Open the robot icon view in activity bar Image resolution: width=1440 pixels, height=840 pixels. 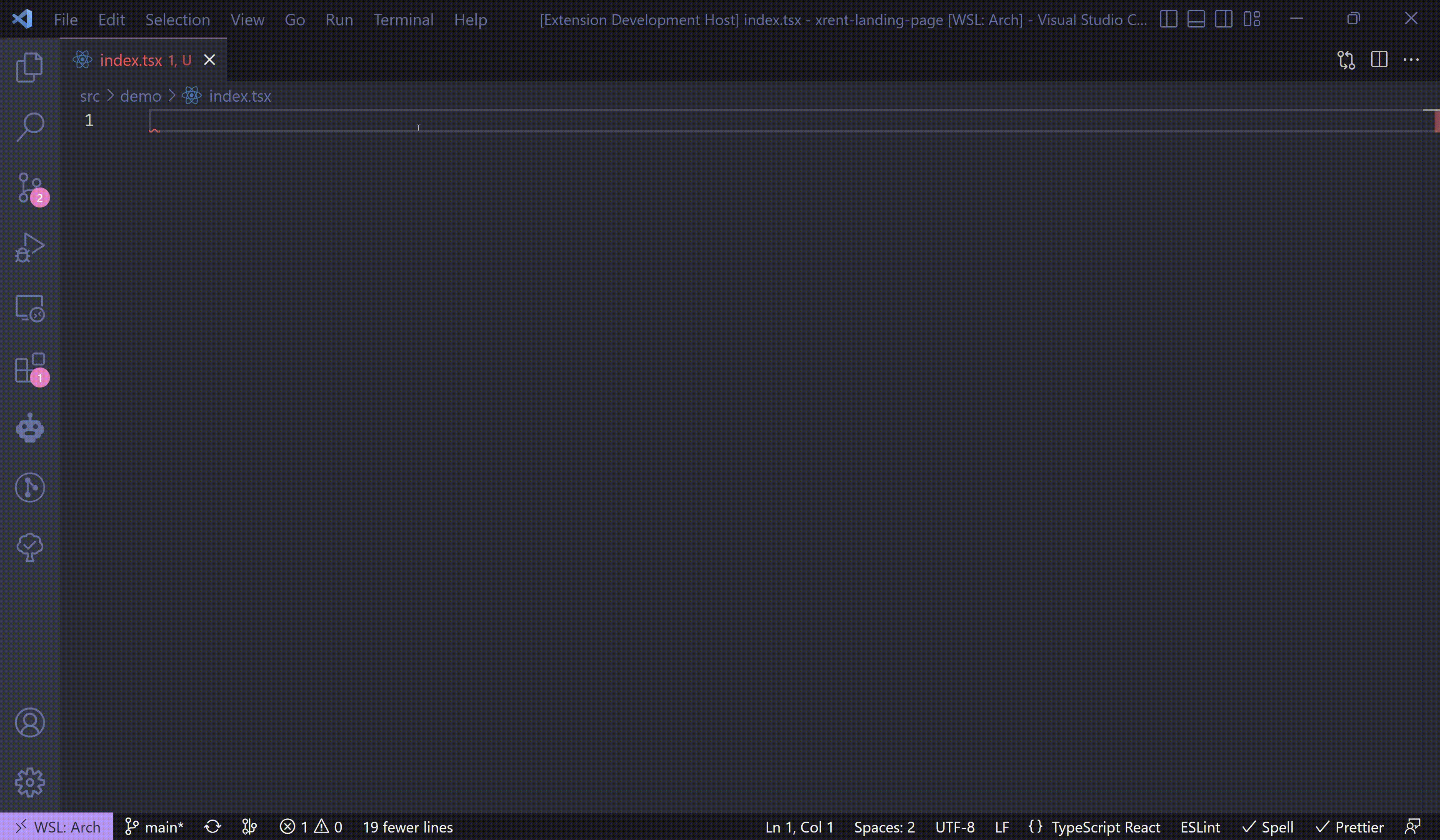[x=30, y=428]
